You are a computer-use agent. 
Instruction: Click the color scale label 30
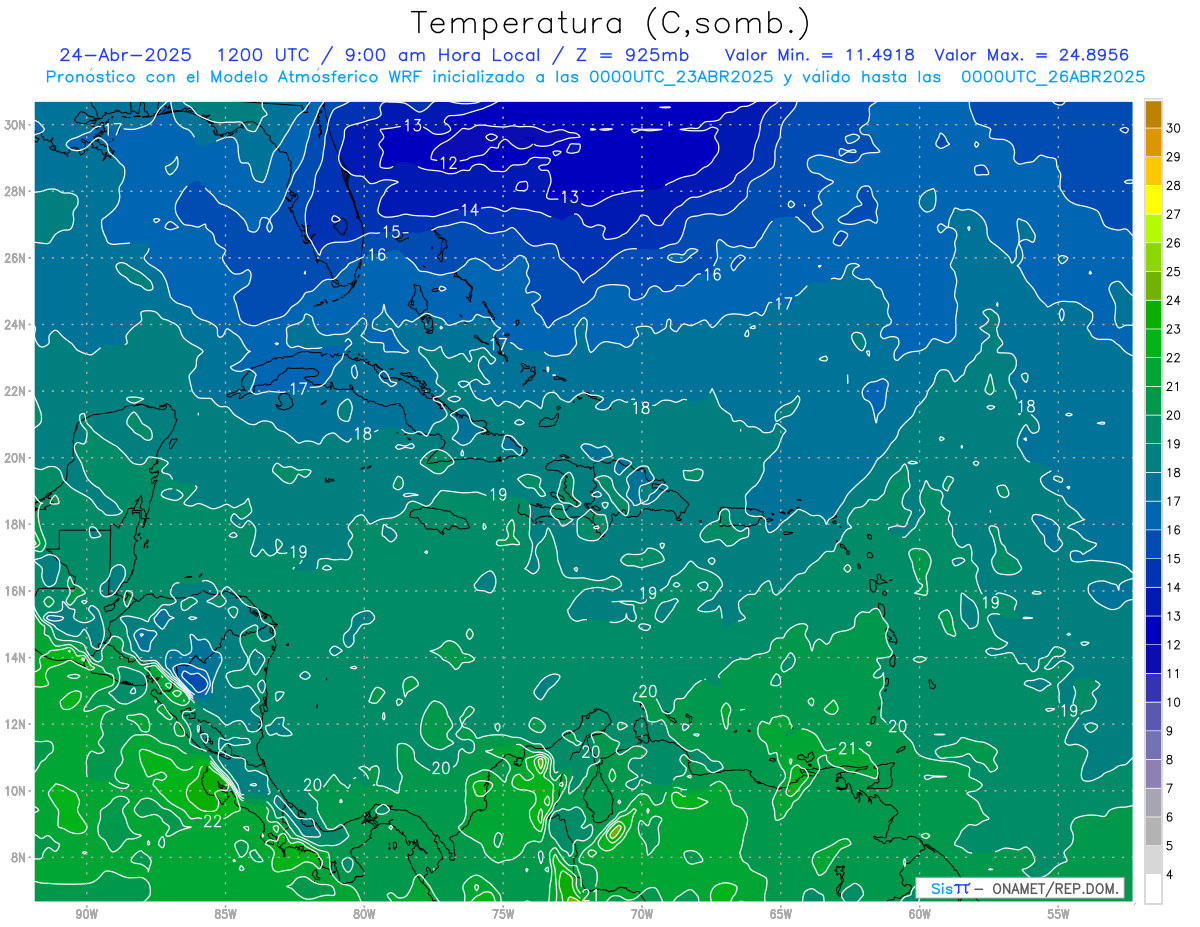click(x=1173, y=128)
